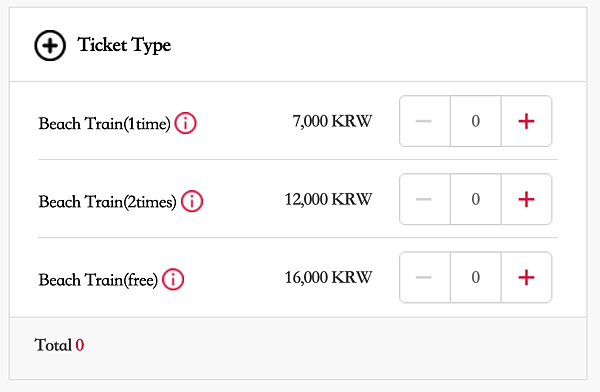Click the Ticket Type plus circle icon
This screenshot has height=392, width=600.
(x=50, y=46)
